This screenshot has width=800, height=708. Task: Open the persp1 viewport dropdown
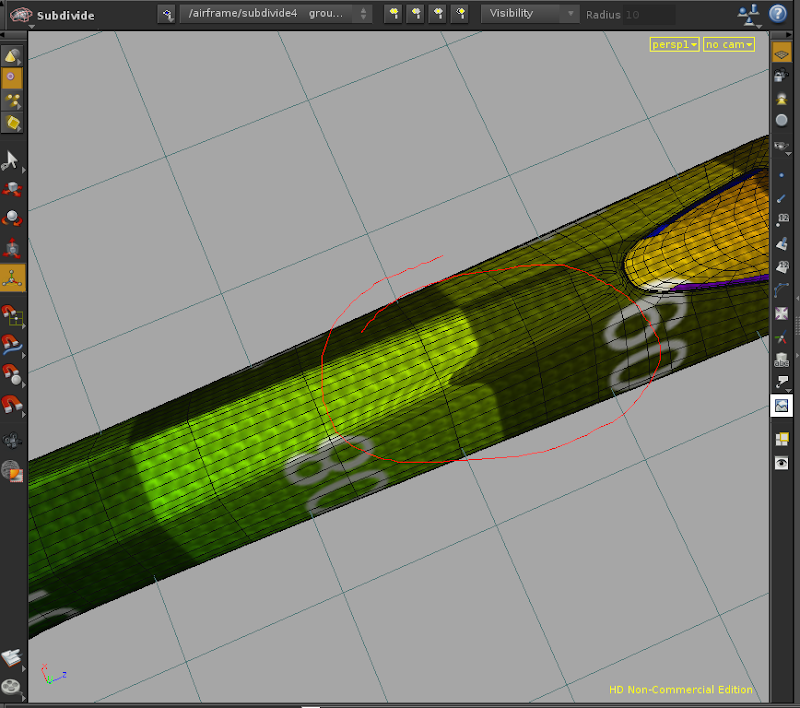tap(673, 44)
